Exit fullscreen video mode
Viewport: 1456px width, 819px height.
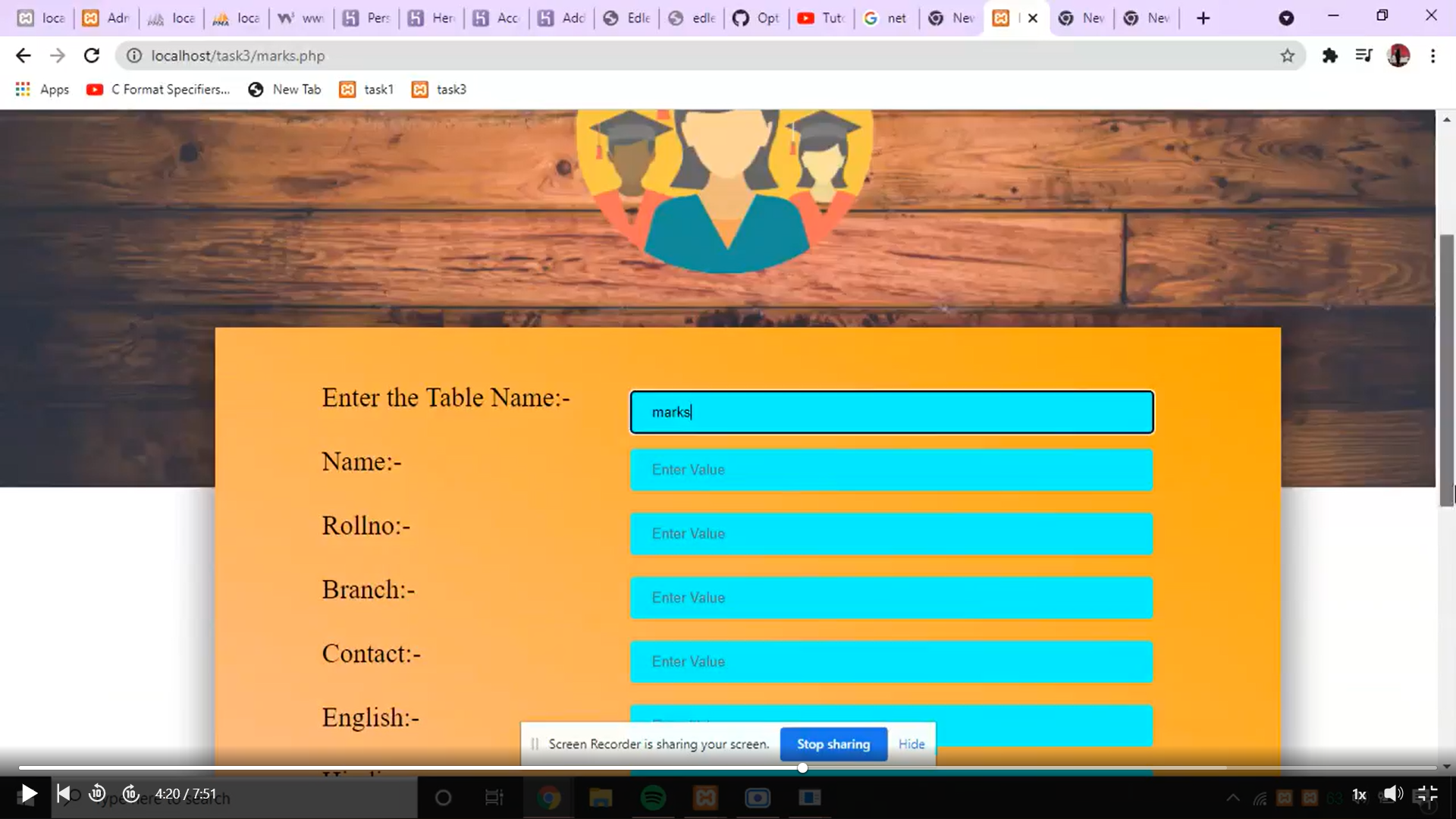tap(1426, 794)
